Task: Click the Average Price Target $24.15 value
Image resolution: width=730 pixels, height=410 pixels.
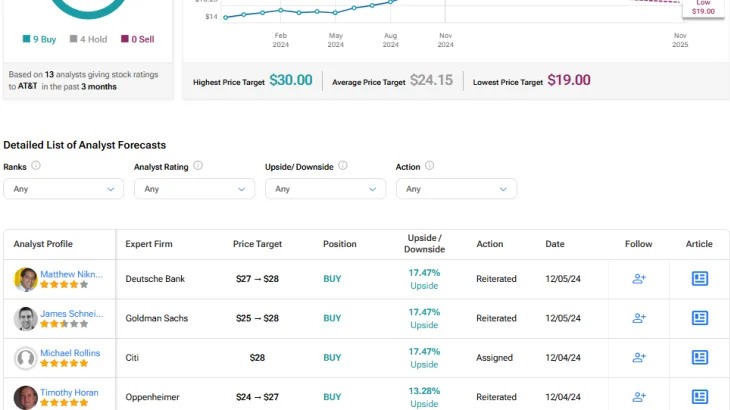Action: [432, 80]
